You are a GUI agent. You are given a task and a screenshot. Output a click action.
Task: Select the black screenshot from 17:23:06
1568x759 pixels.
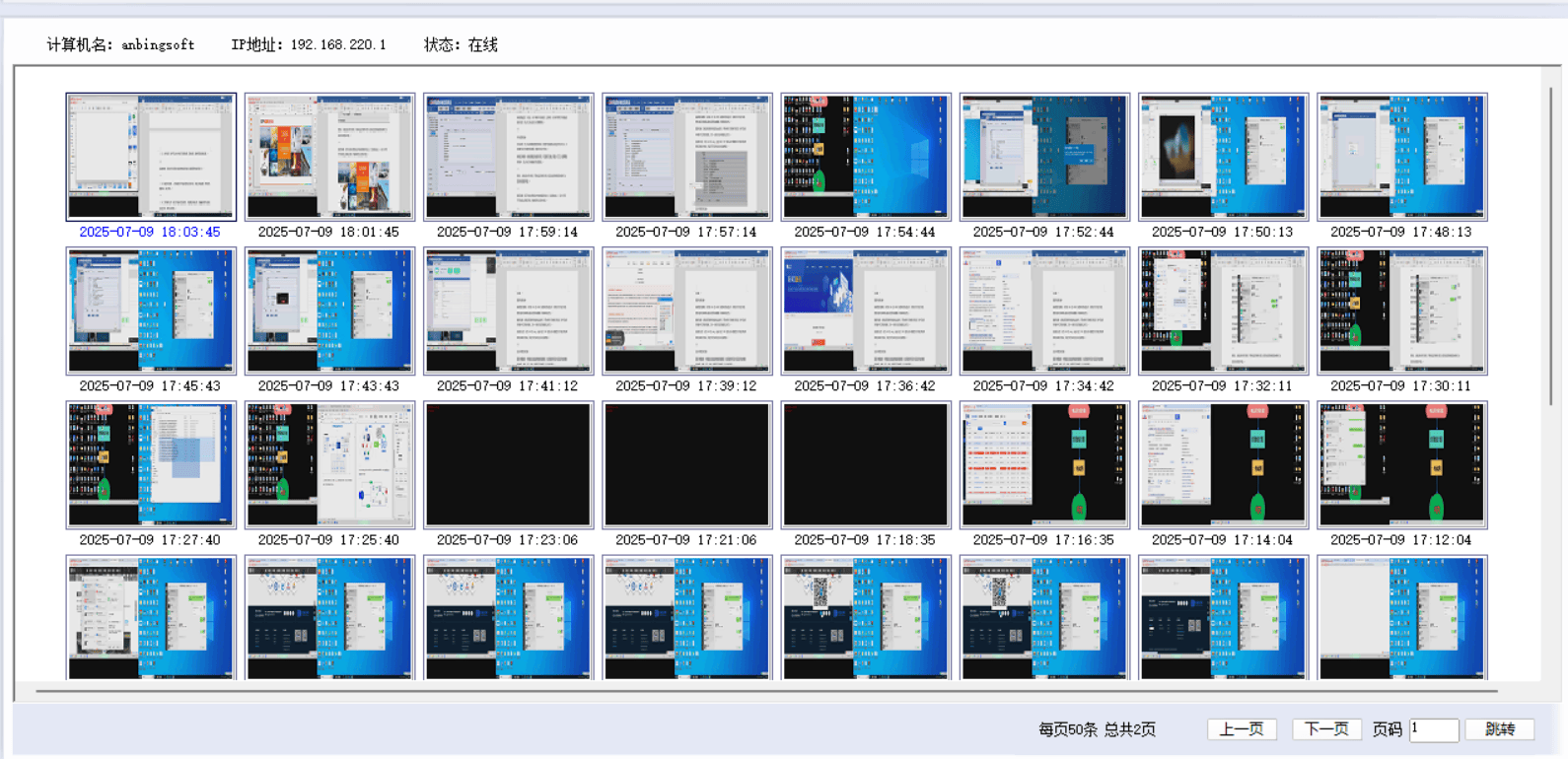click(508, 464)
